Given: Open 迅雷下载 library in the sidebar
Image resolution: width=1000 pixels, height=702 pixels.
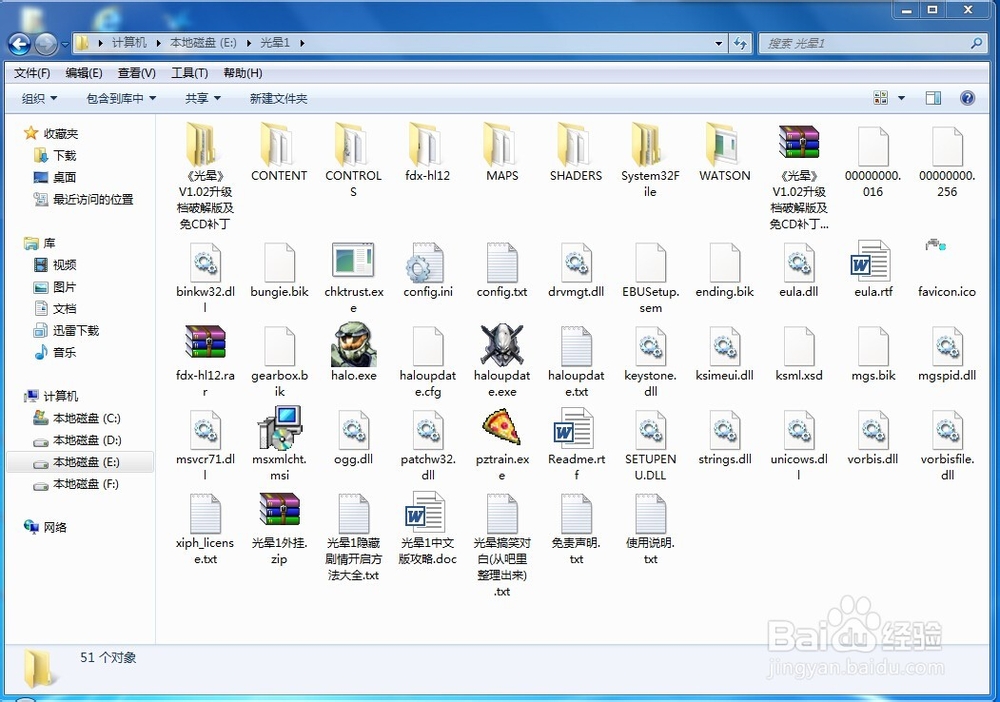Looking at the screenshot, I should pyautogui.click(x=75, y=330).
